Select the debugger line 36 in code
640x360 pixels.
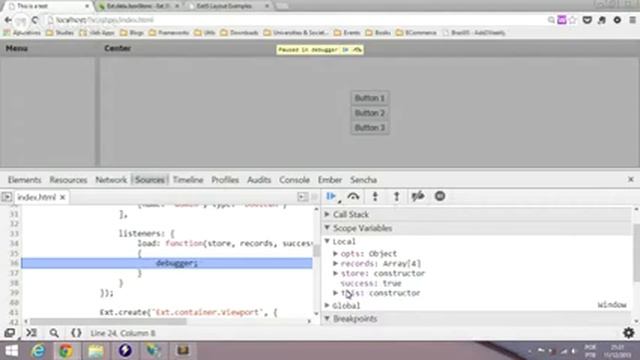tap(167, 263)
